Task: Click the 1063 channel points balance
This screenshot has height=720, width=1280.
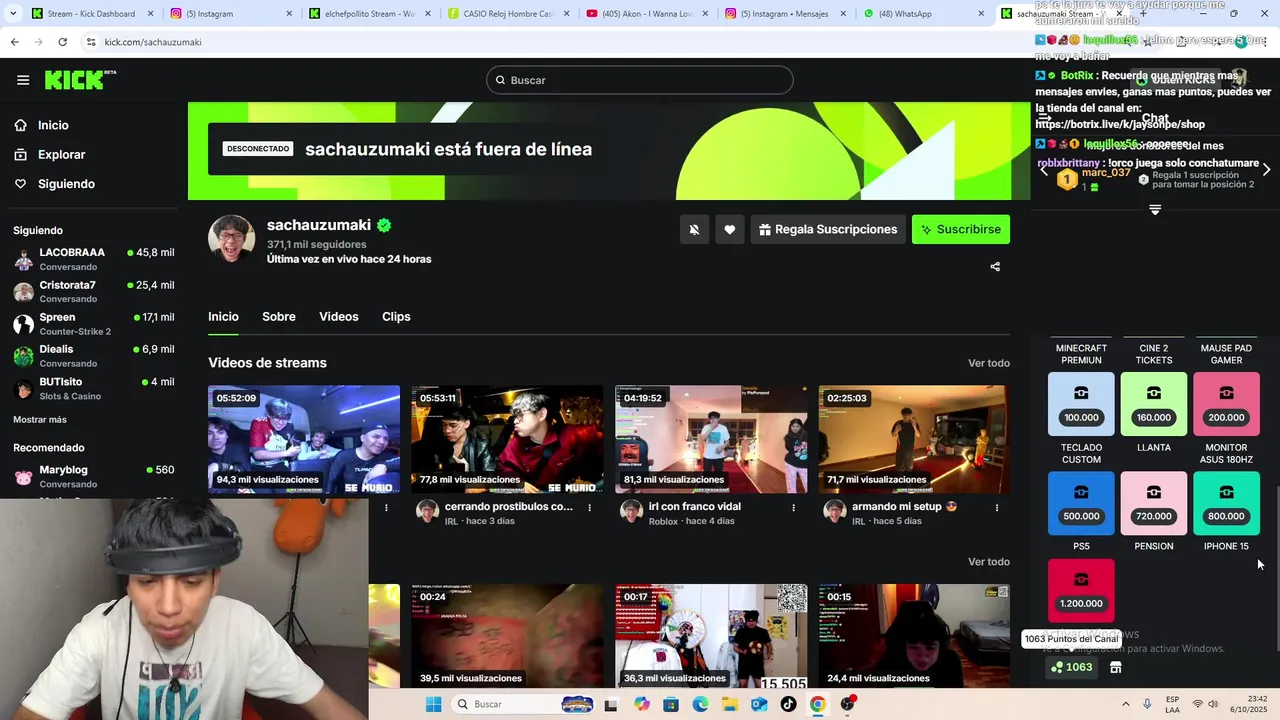Action: point(1072,667)
